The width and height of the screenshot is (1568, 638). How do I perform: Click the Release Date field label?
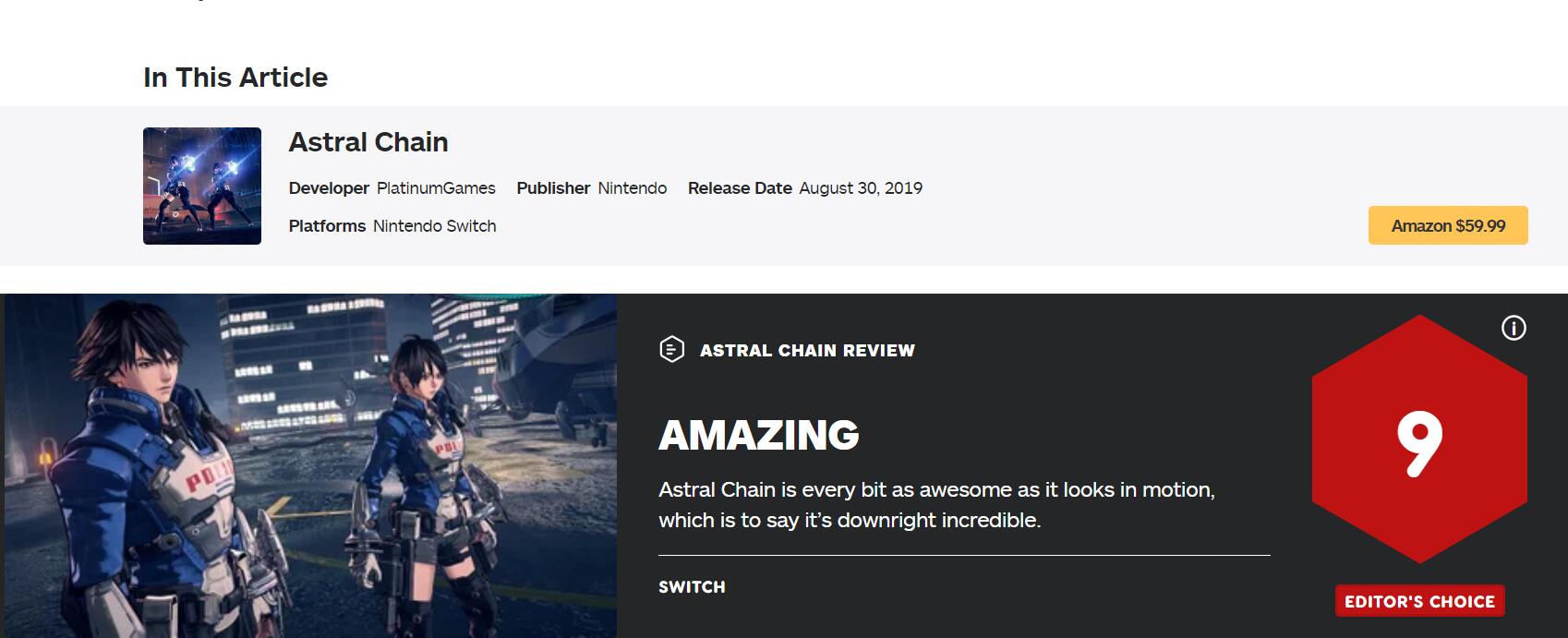740,188
